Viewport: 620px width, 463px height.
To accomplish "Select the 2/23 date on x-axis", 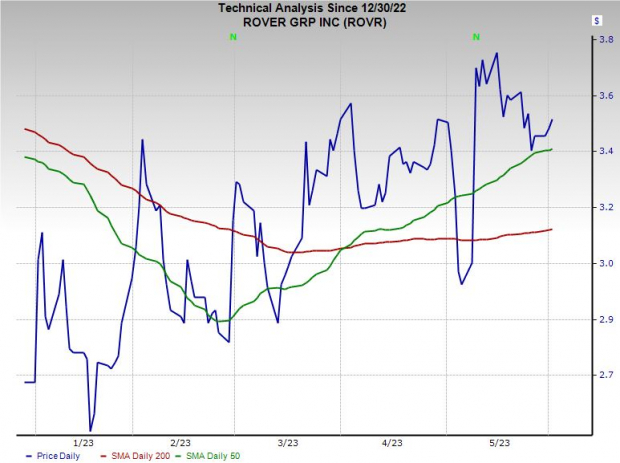I will [180, 443].
